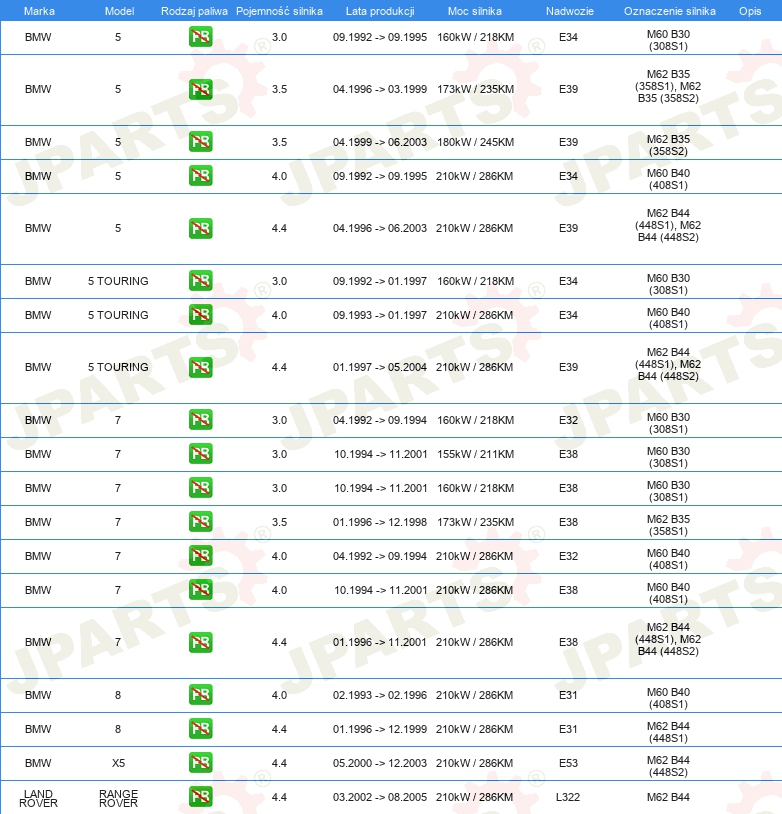Click E32 body cell in the 160kW / 218KM row
782x814 pixels.
coord(568,420)
